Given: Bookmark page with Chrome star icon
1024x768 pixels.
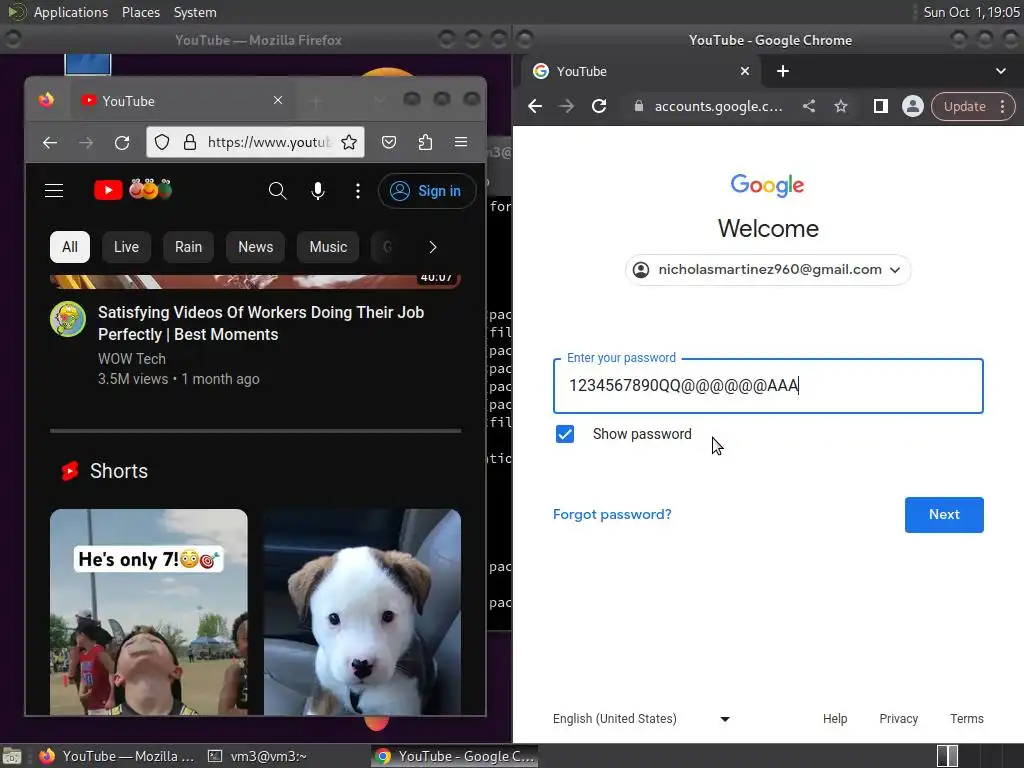Looking at the screenshot, I should click(x=841, y=106).
